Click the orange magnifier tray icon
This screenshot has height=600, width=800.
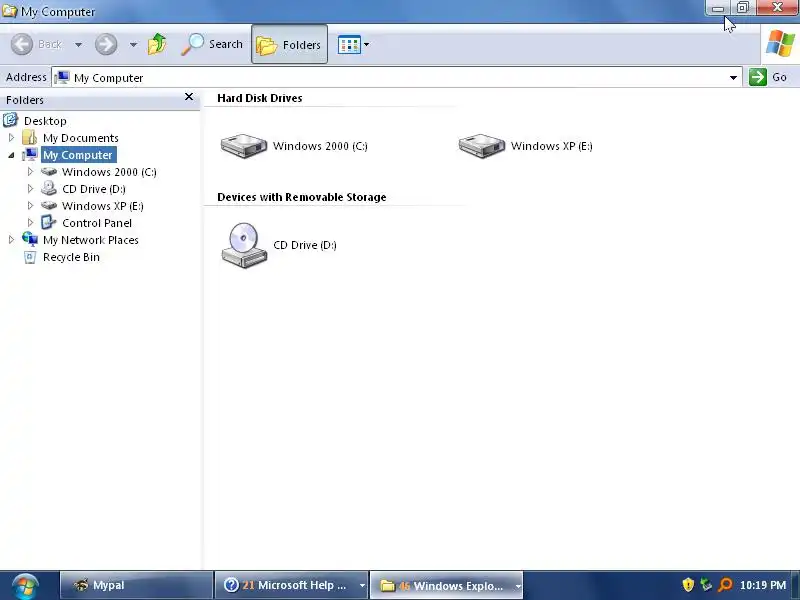725,585
